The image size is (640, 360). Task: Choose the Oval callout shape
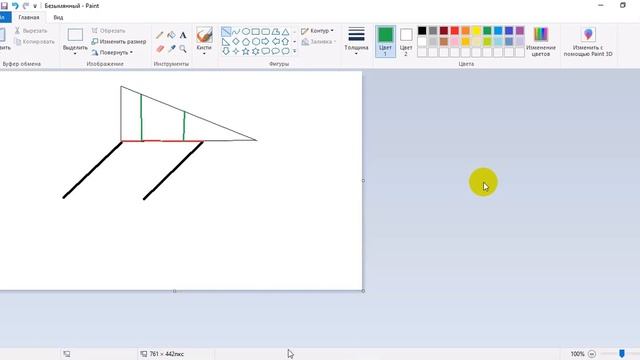276,51
